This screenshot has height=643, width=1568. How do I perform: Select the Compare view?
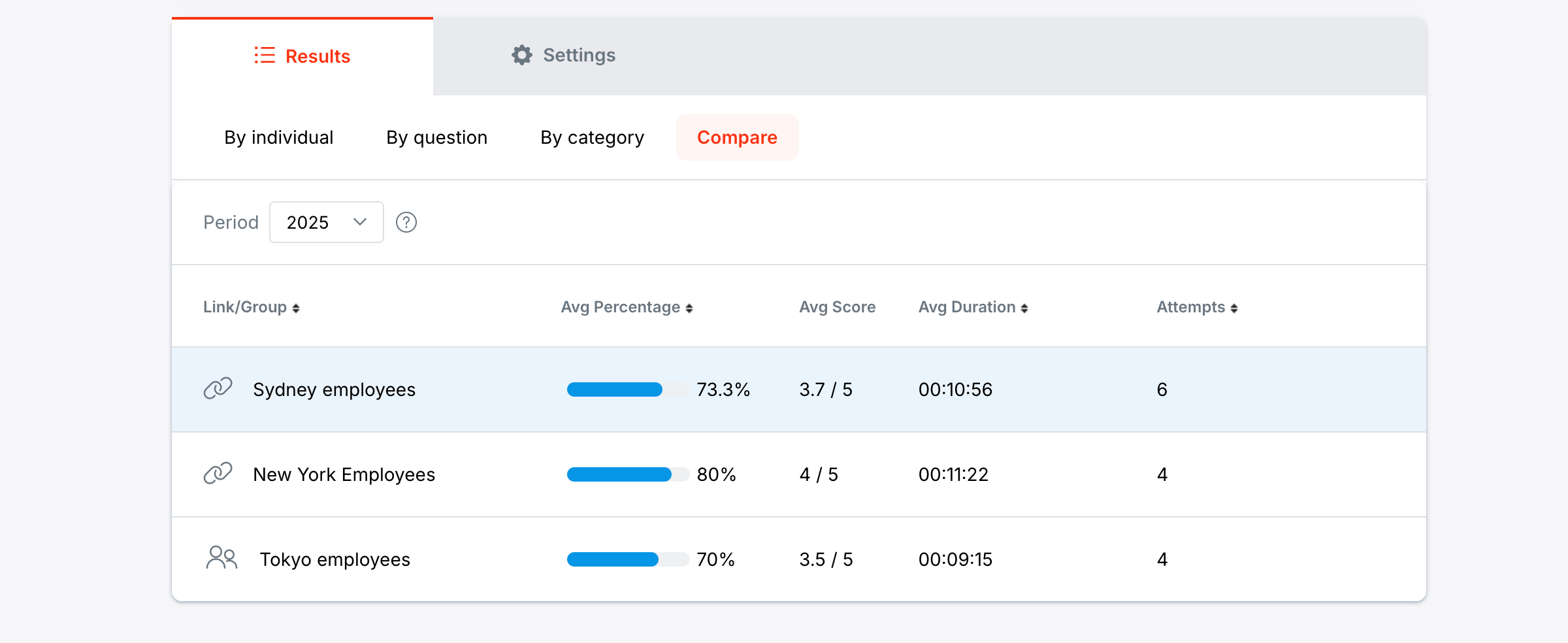737,138
